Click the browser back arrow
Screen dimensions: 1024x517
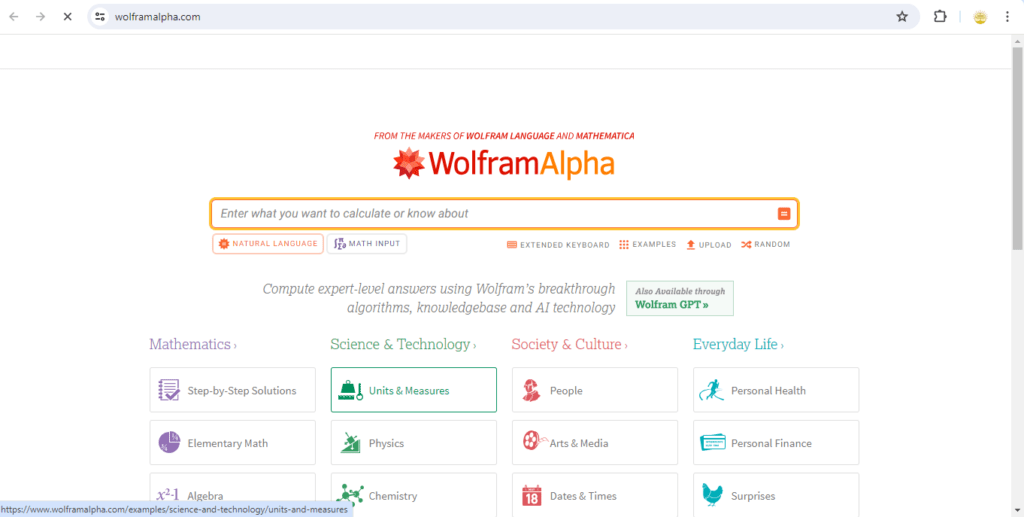click(14, 17)
